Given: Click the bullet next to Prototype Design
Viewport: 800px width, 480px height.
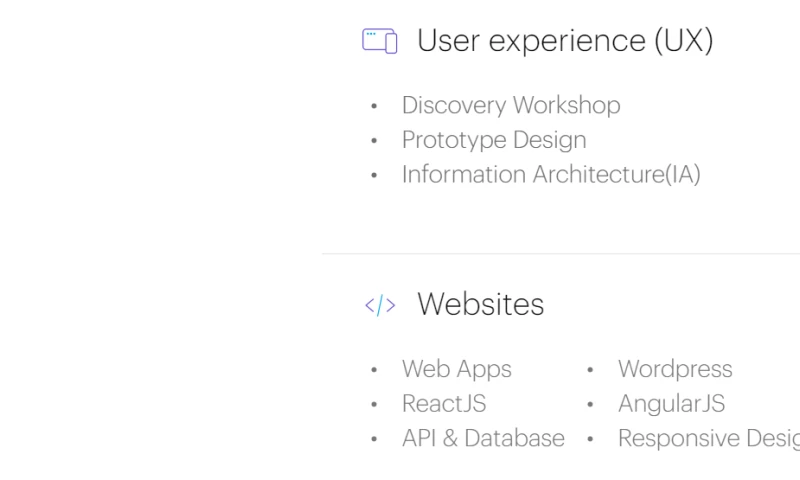Looking at the screenshot, I should 374,141.
